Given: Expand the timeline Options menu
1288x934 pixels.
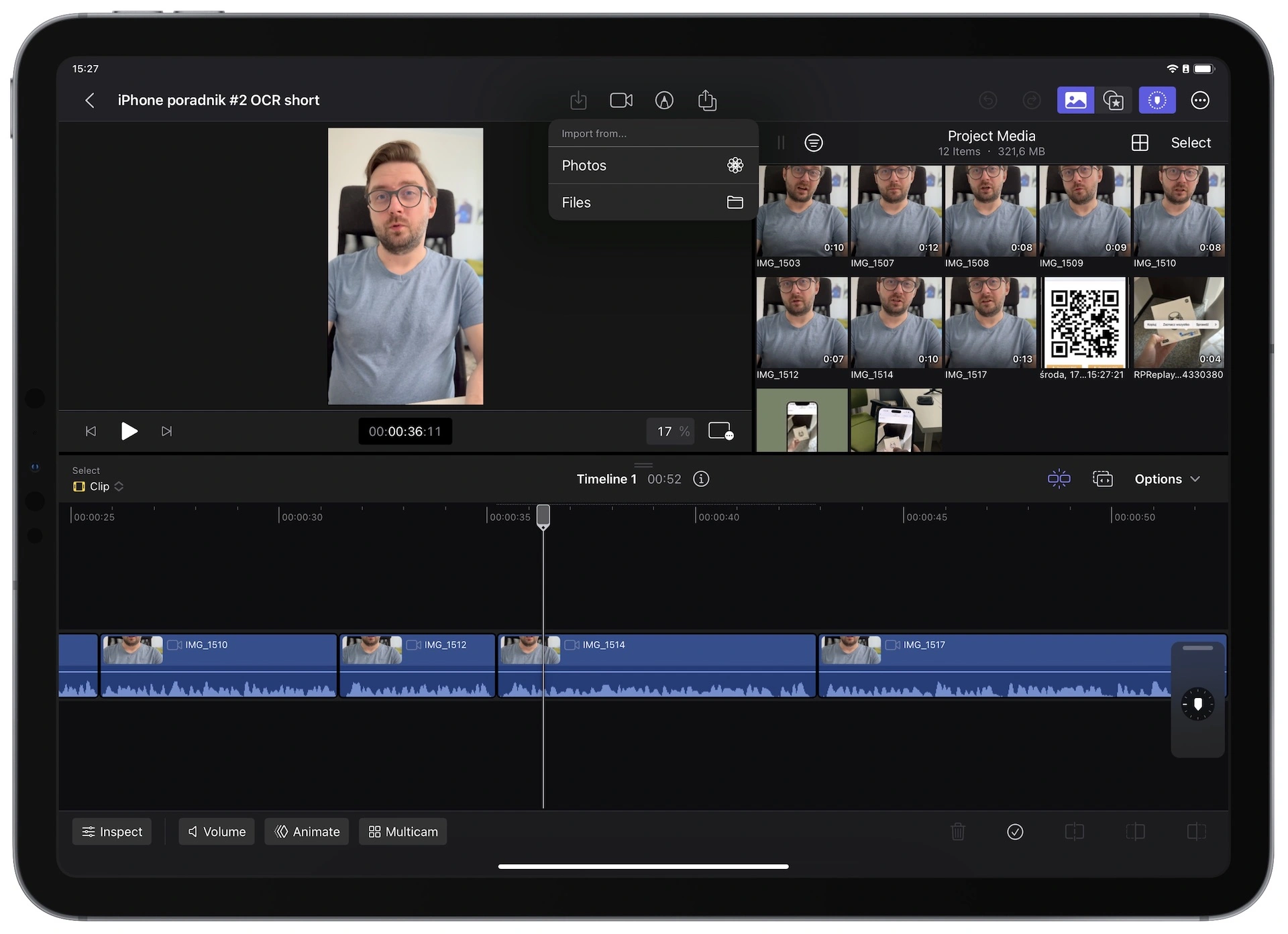Looking at the screenshot, I should coord(1167,479).
